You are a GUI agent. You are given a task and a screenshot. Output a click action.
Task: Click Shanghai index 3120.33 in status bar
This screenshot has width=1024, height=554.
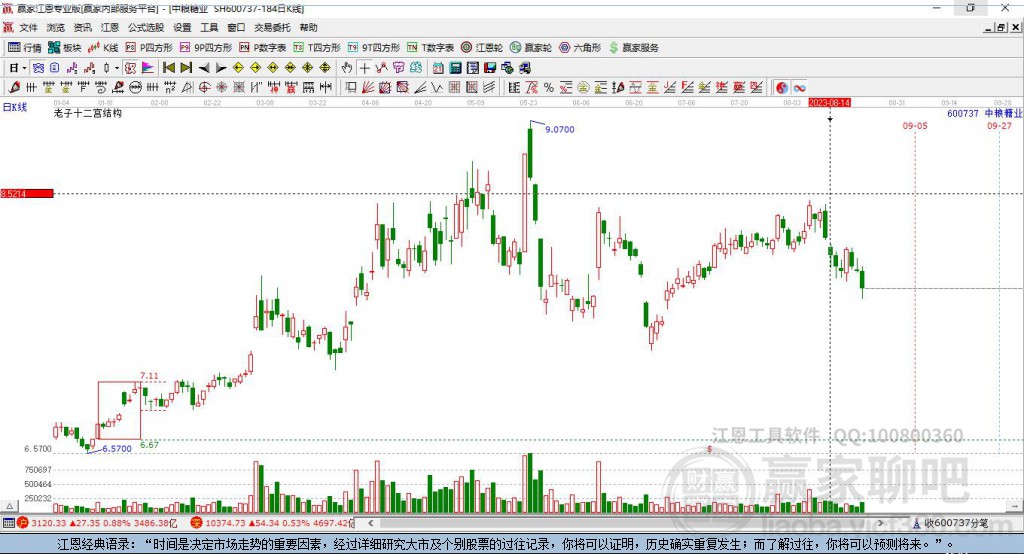[49, 523]
